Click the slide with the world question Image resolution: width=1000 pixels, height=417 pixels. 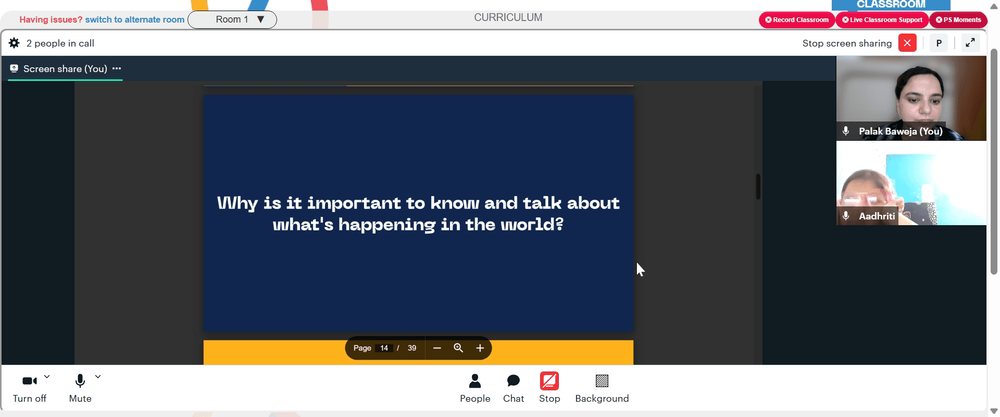(418, 213)
